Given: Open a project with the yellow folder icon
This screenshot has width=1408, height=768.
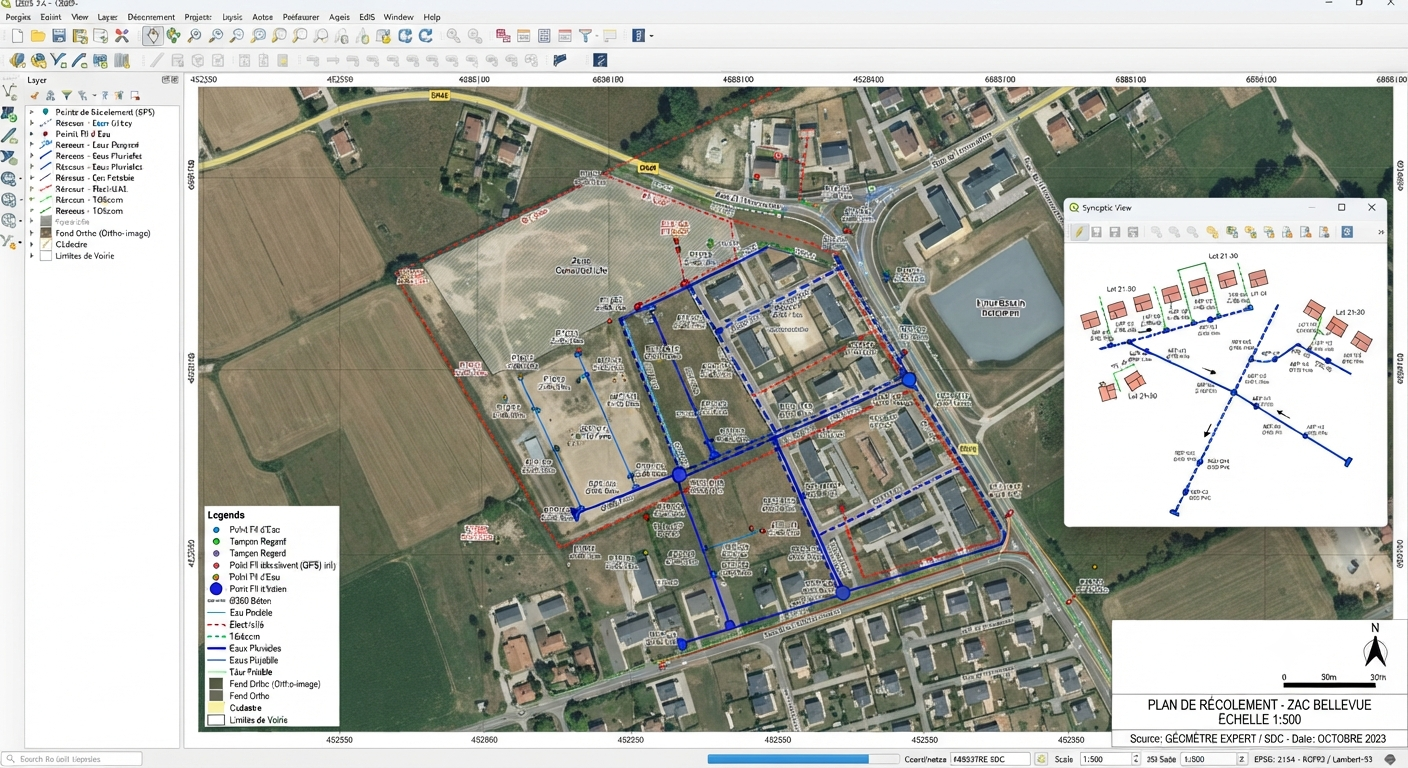Looking at the screenshot, I should [x=38, y=36].
